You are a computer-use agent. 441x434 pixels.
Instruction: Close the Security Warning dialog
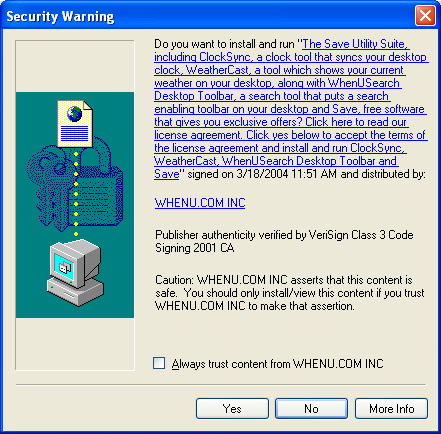[x=425, y=15]
